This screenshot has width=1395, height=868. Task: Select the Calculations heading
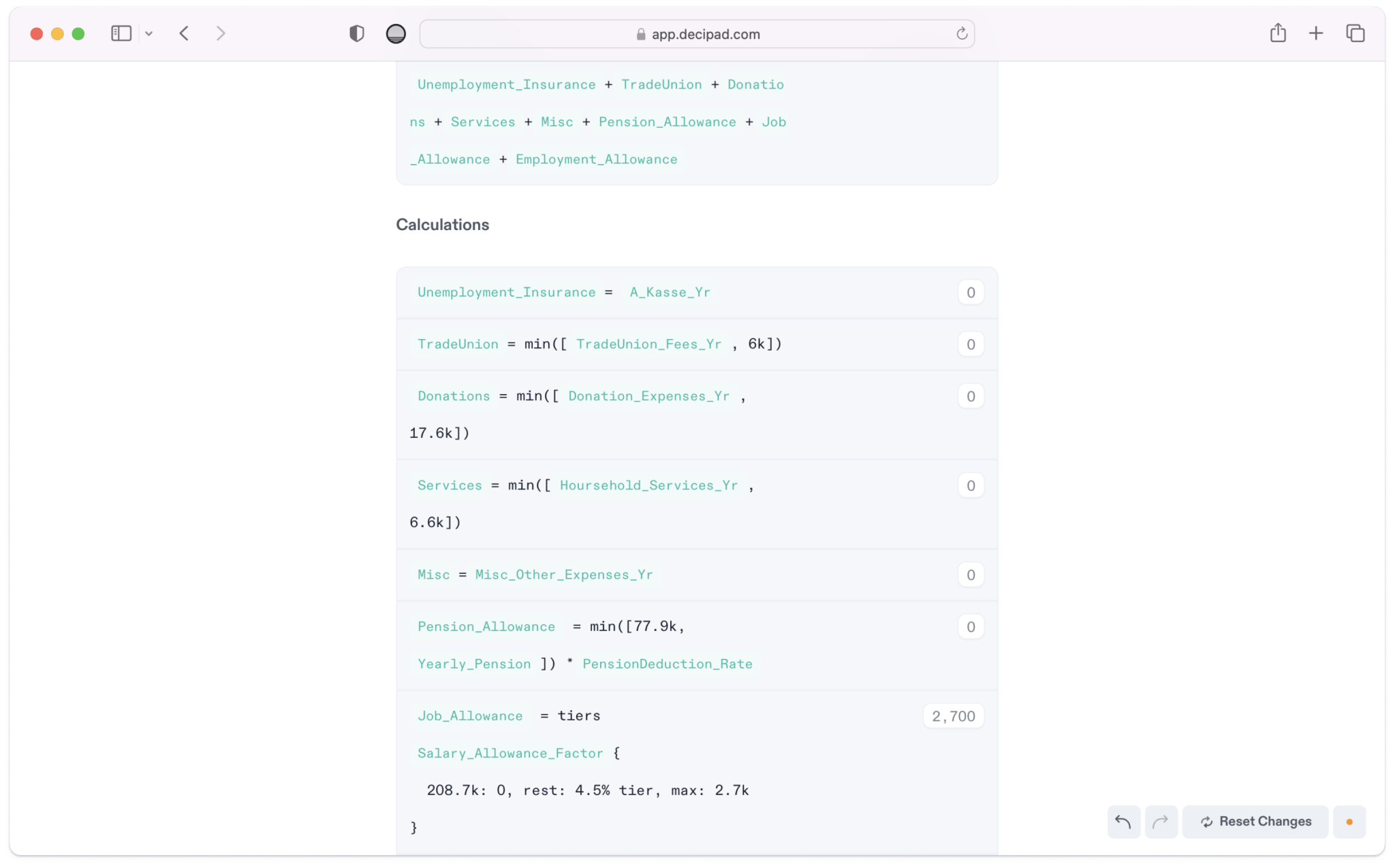[443, 225]
